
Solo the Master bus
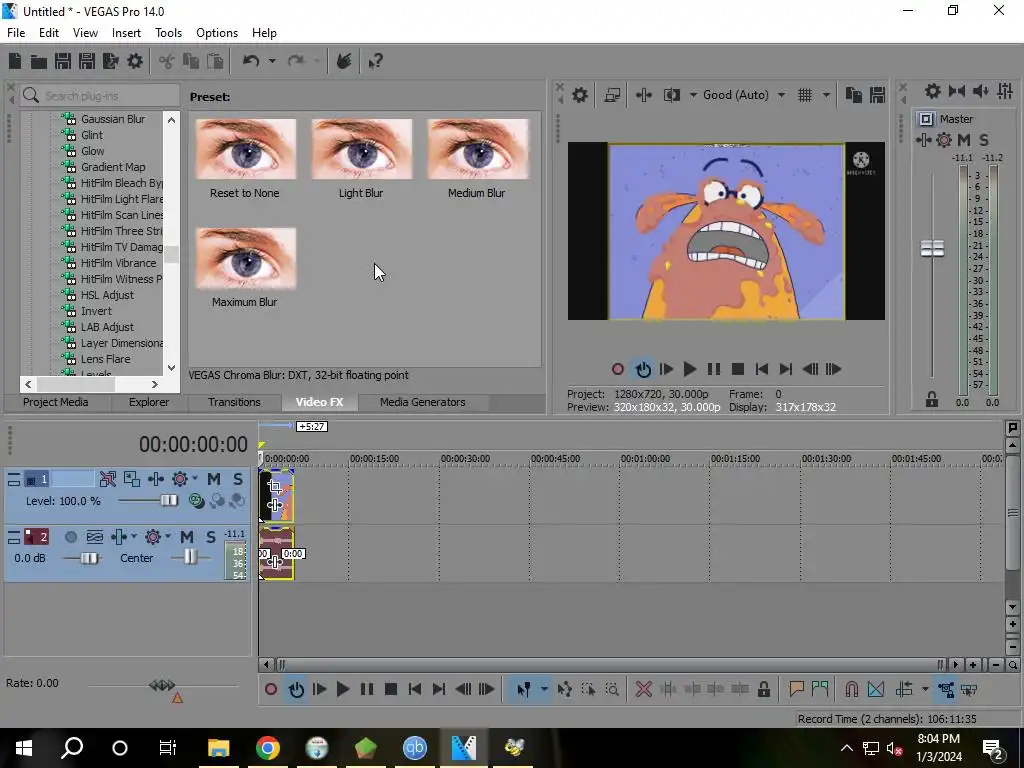[984, 140]
